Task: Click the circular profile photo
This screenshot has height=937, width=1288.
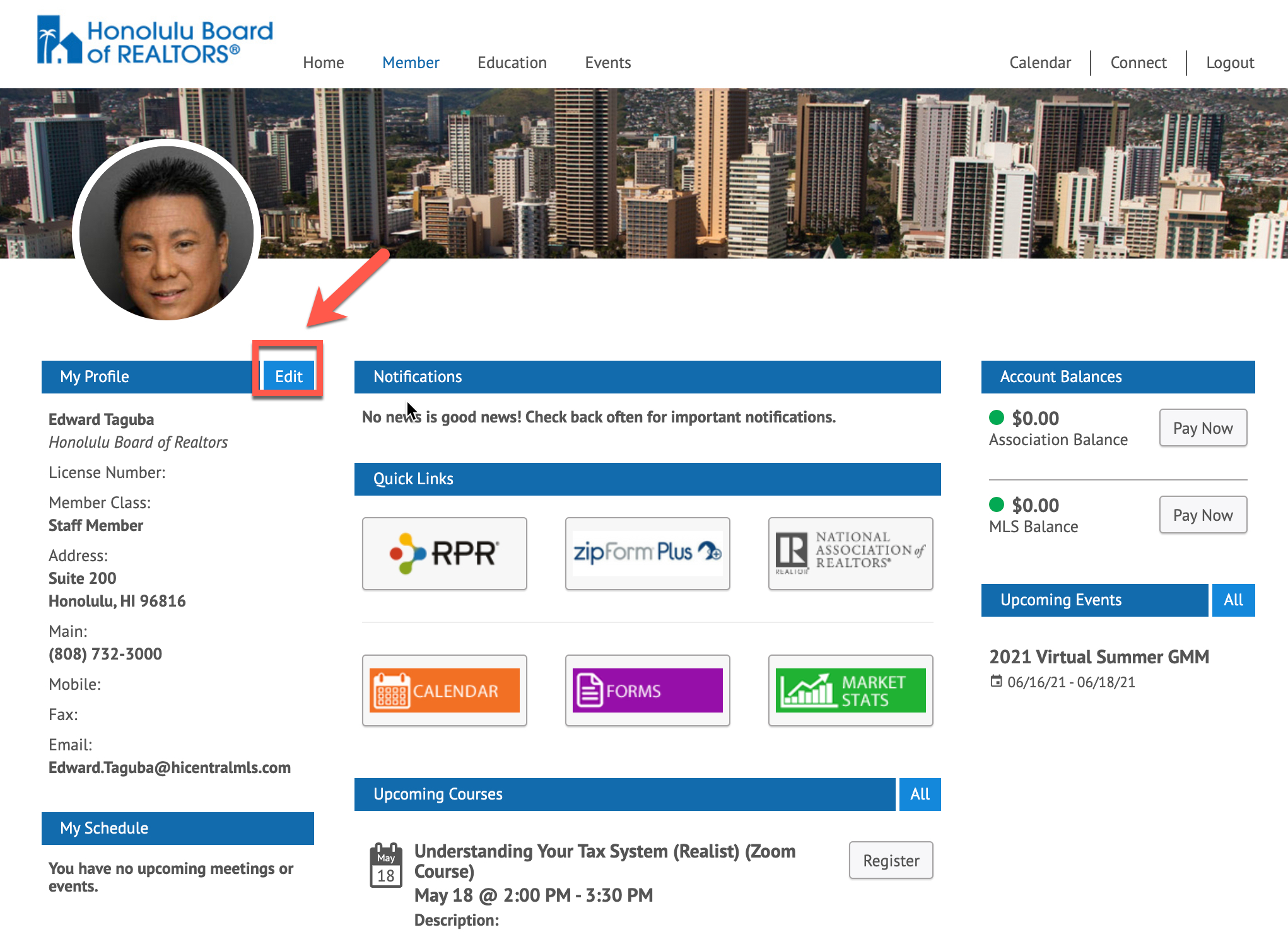Action: click(167, 232)
